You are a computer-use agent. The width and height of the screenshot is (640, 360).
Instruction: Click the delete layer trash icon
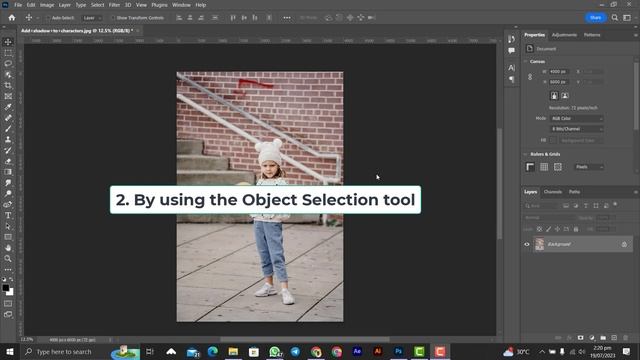pos(625,338)
